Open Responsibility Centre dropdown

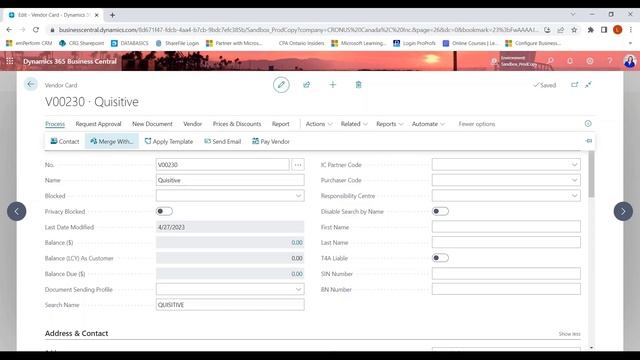point(574,196)
